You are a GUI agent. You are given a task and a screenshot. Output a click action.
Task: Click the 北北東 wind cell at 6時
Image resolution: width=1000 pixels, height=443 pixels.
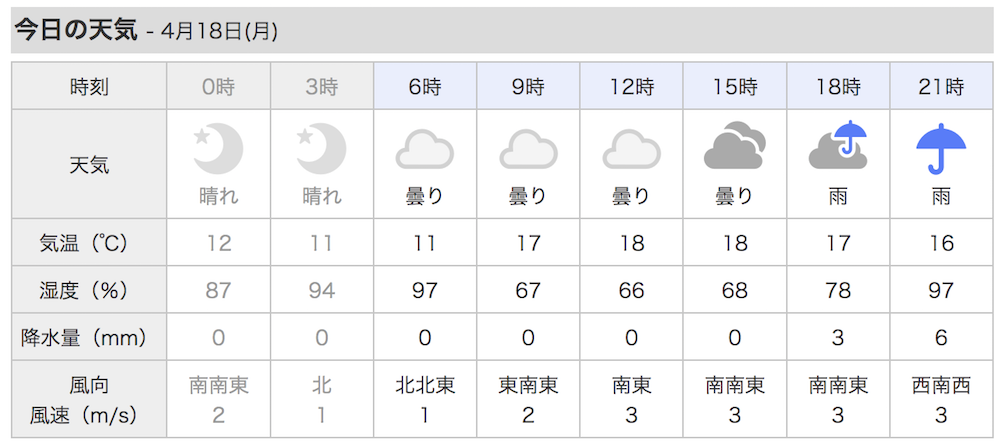coord(425,385)
